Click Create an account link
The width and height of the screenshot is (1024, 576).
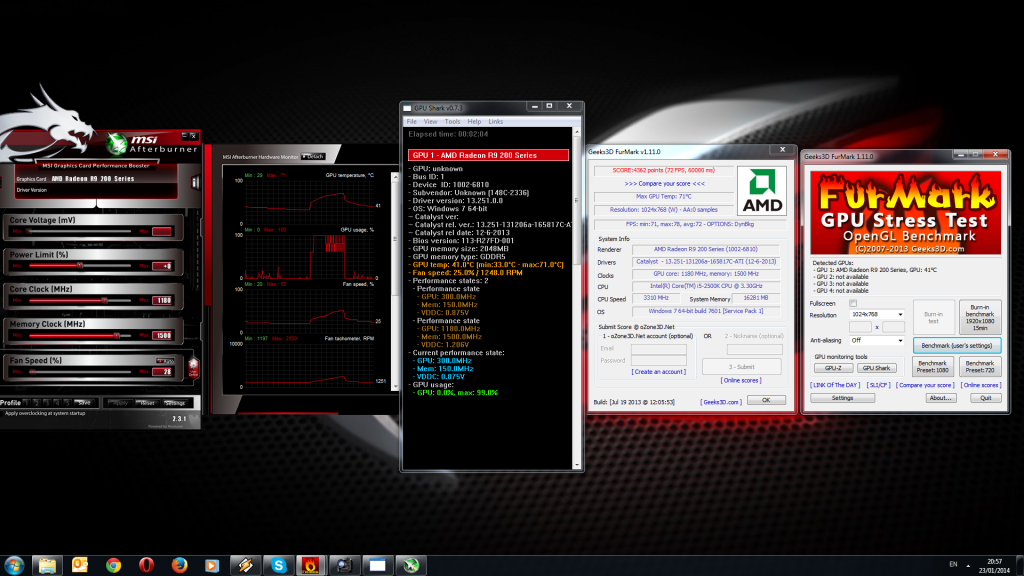point(658,372)
